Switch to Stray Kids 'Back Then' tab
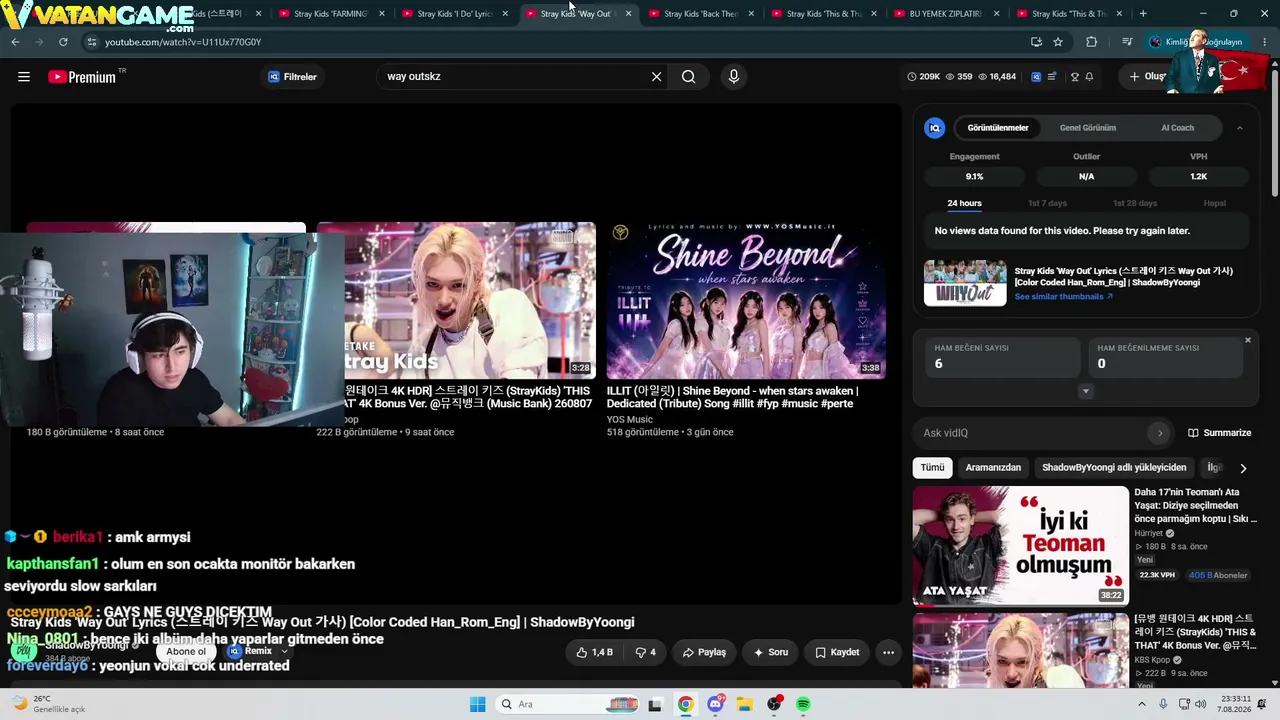Image resolution: width=1280 pixels, height=720 pixels. click(x=702, y=14)
